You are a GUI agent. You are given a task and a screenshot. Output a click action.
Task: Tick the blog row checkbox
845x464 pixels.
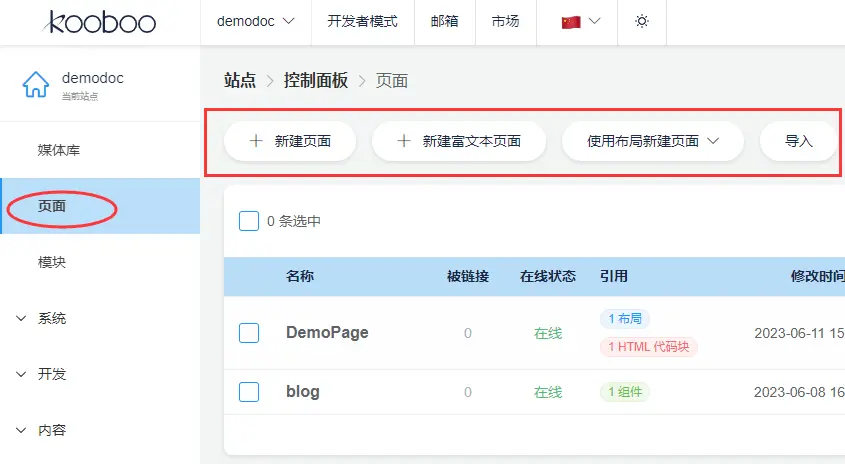coord(249,392)
